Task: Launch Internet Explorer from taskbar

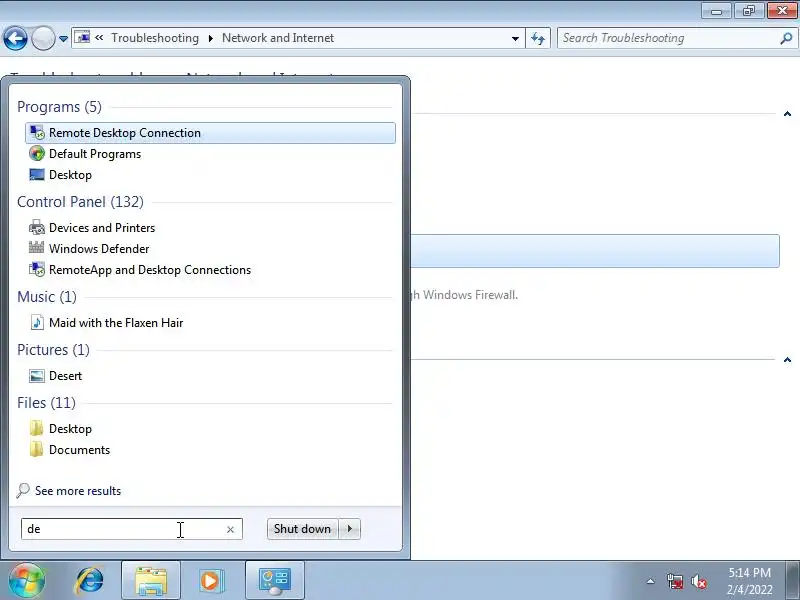Action: pyautogui.click(x=90, y=580)
